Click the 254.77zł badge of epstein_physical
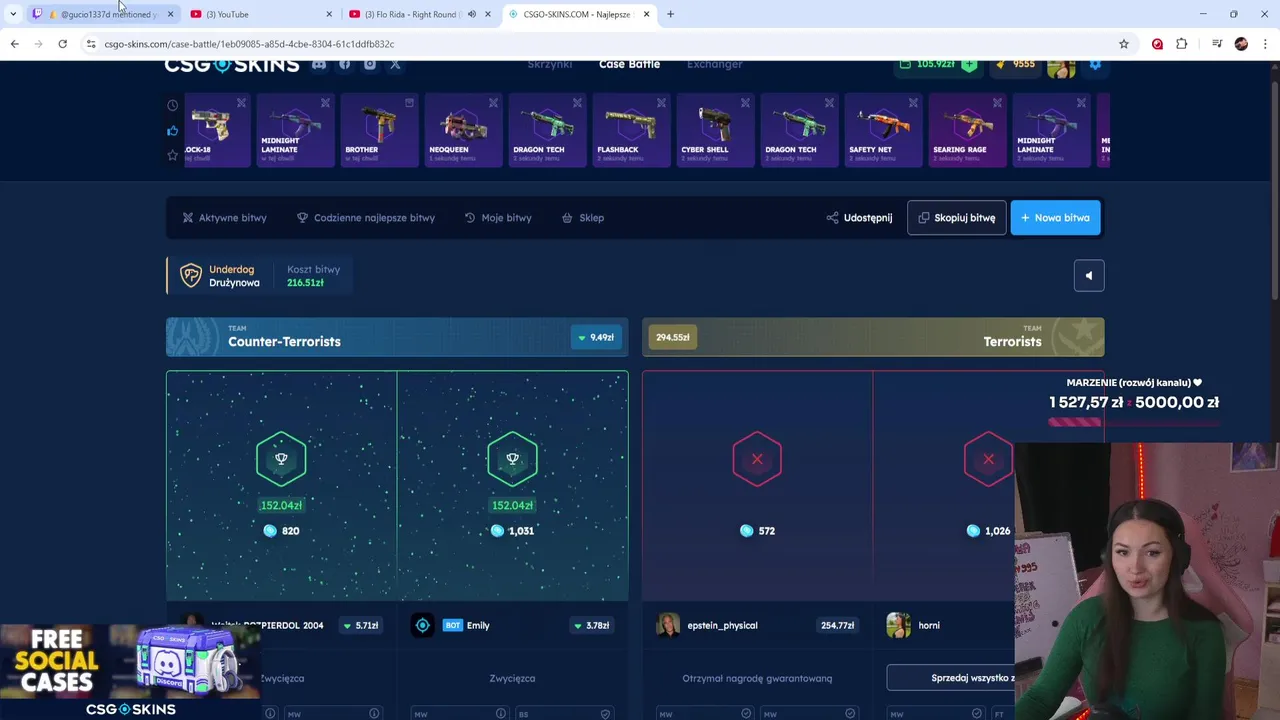1280x720 pixels. 837,626
